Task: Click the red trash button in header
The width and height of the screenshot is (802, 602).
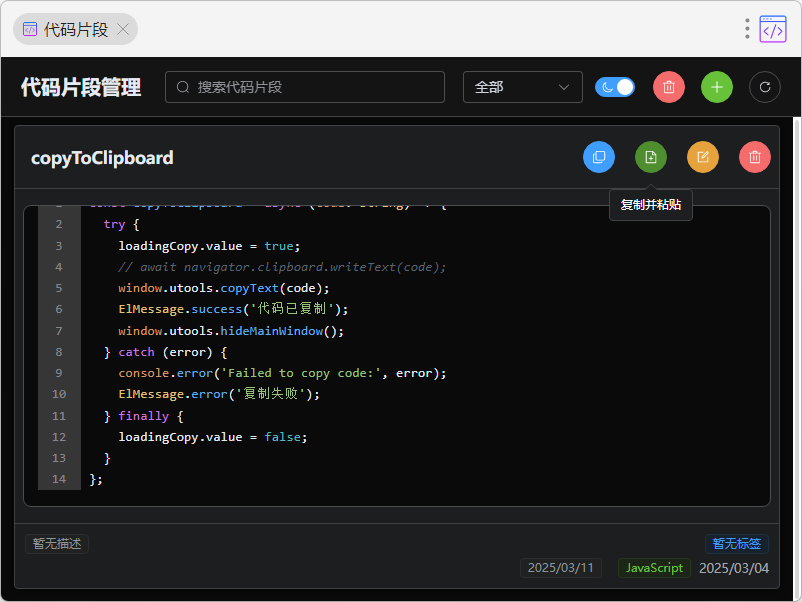Action: coord(669,87)
